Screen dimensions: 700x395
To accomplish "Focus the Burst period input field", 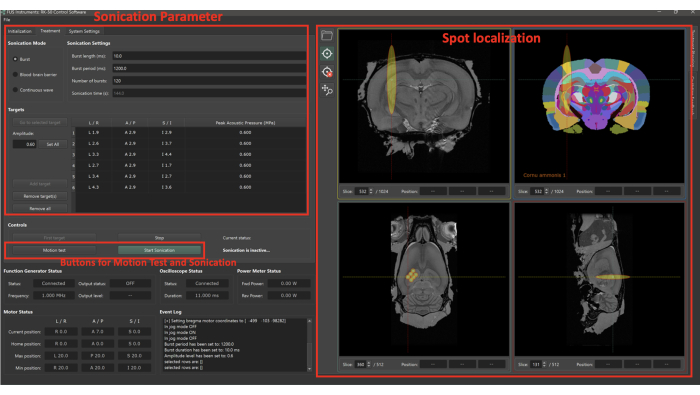I will [x=209, y=68].
